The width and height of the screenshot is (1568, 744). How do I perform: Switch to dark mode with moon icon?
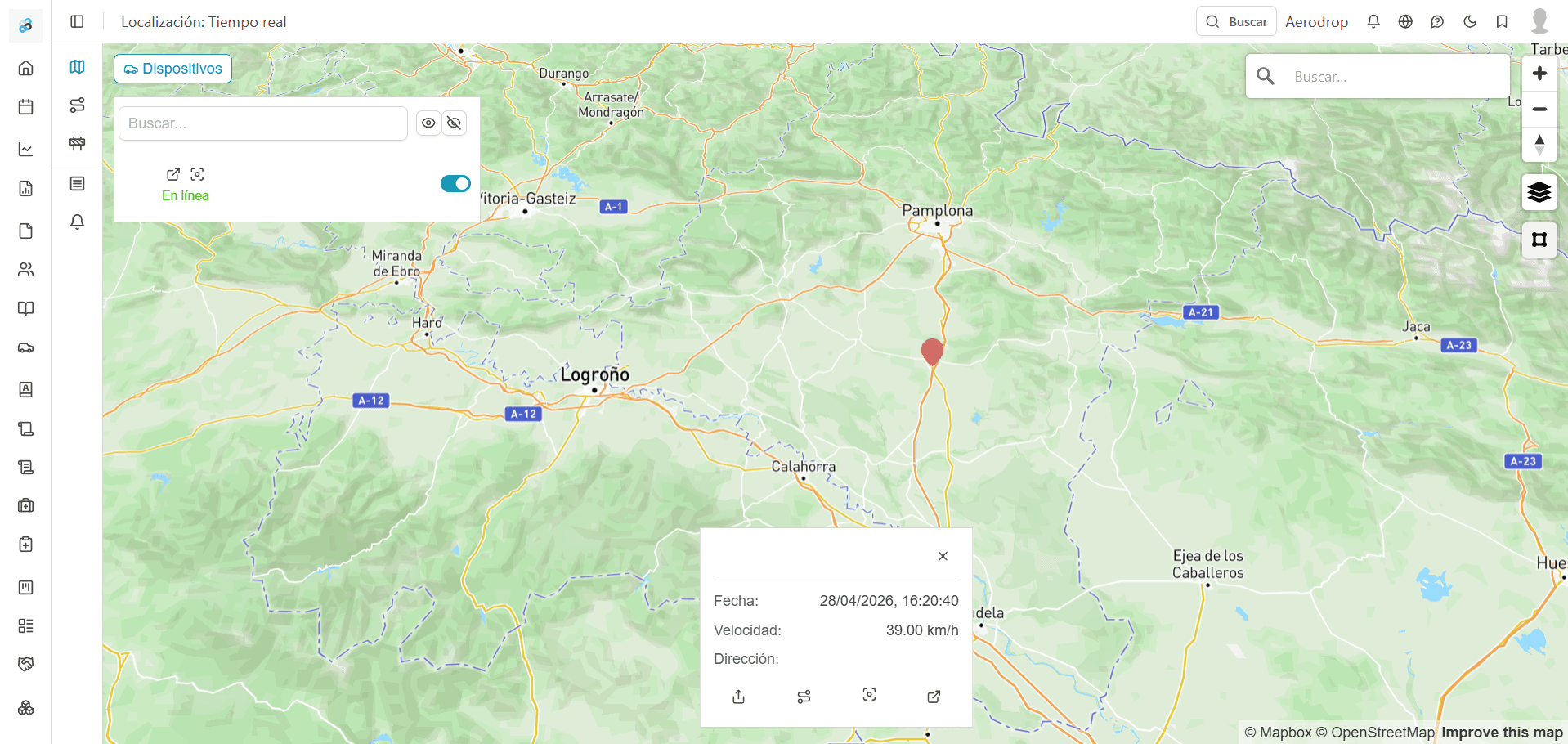point(1470,22)
